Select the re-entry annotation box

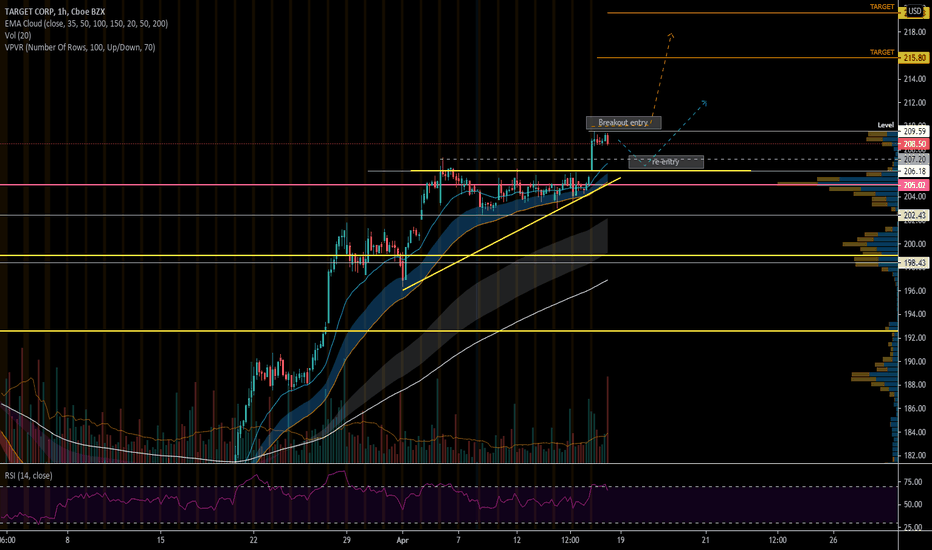click(666, 162)
